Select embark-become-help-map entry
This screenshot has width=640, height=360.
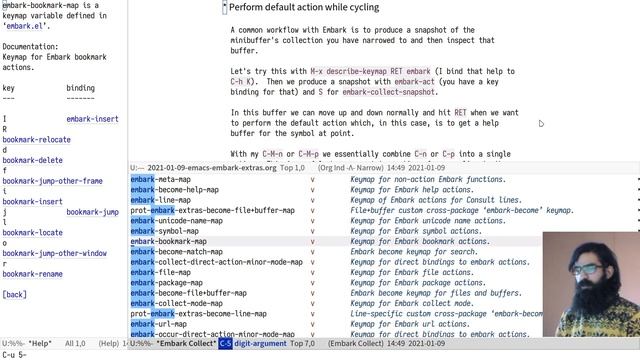click(x=175, y=190)
